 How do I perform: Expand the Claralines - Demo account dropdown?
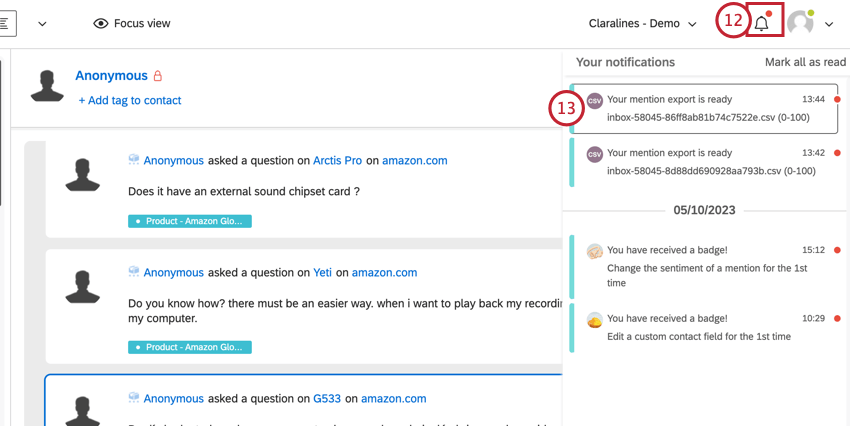click(642, 24)
